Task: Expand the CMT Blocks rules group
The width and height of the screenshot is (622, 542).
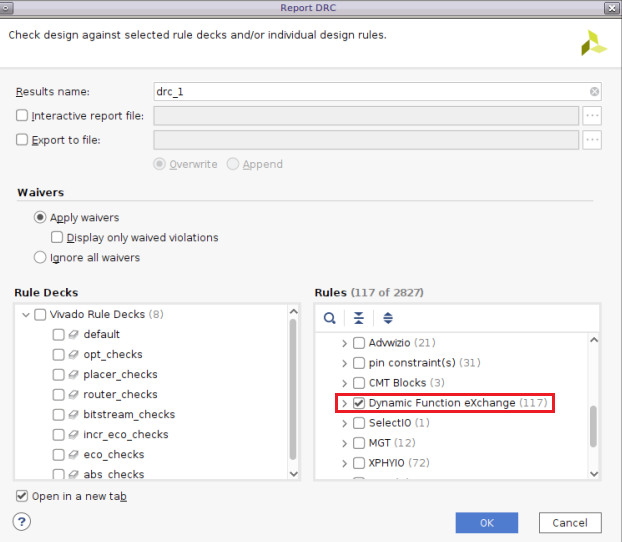Action: (x=344, y=383)
